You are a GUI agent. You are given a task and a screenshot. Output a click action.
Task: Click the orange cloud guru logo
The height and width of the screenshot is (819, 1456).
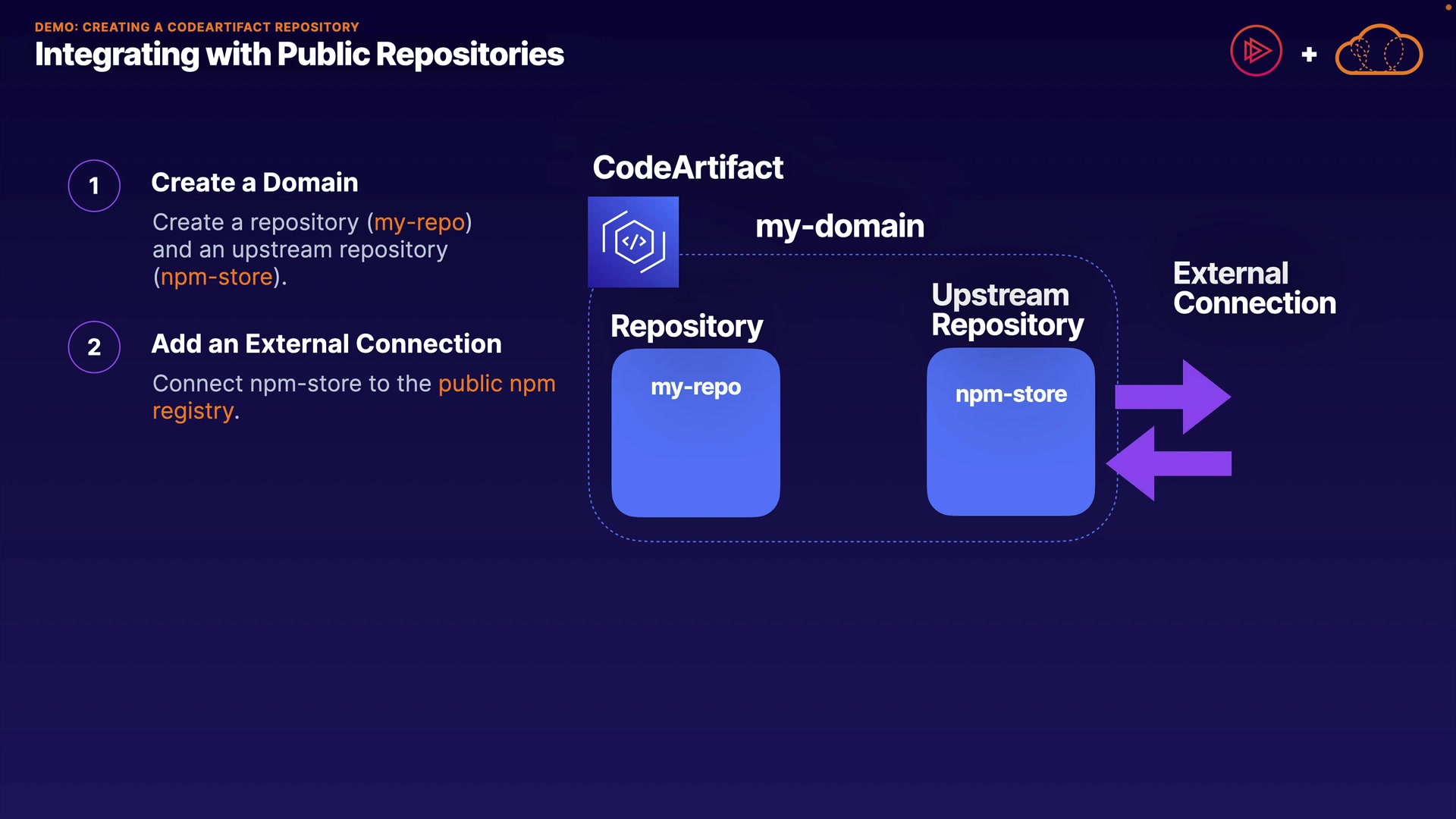coord(1378,51)
